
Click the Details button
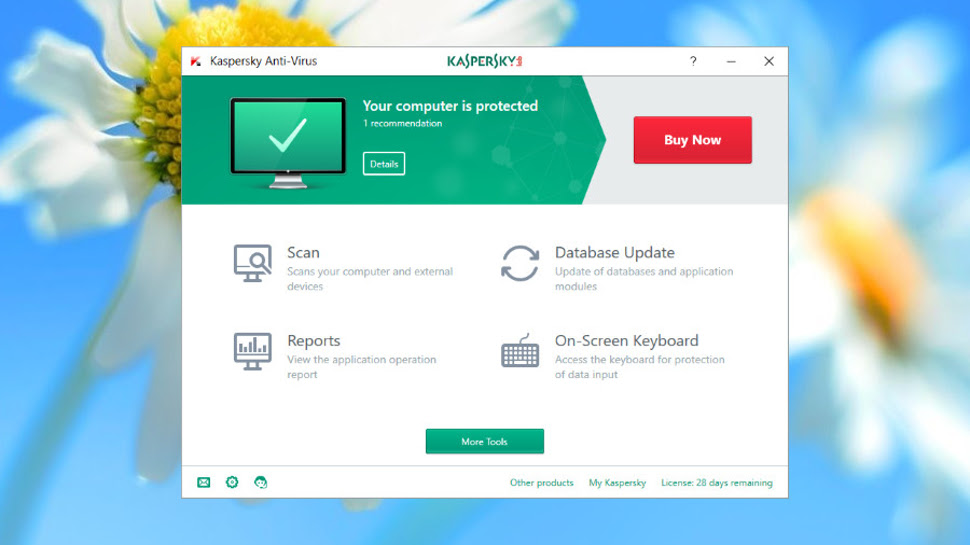pos(384,164)
